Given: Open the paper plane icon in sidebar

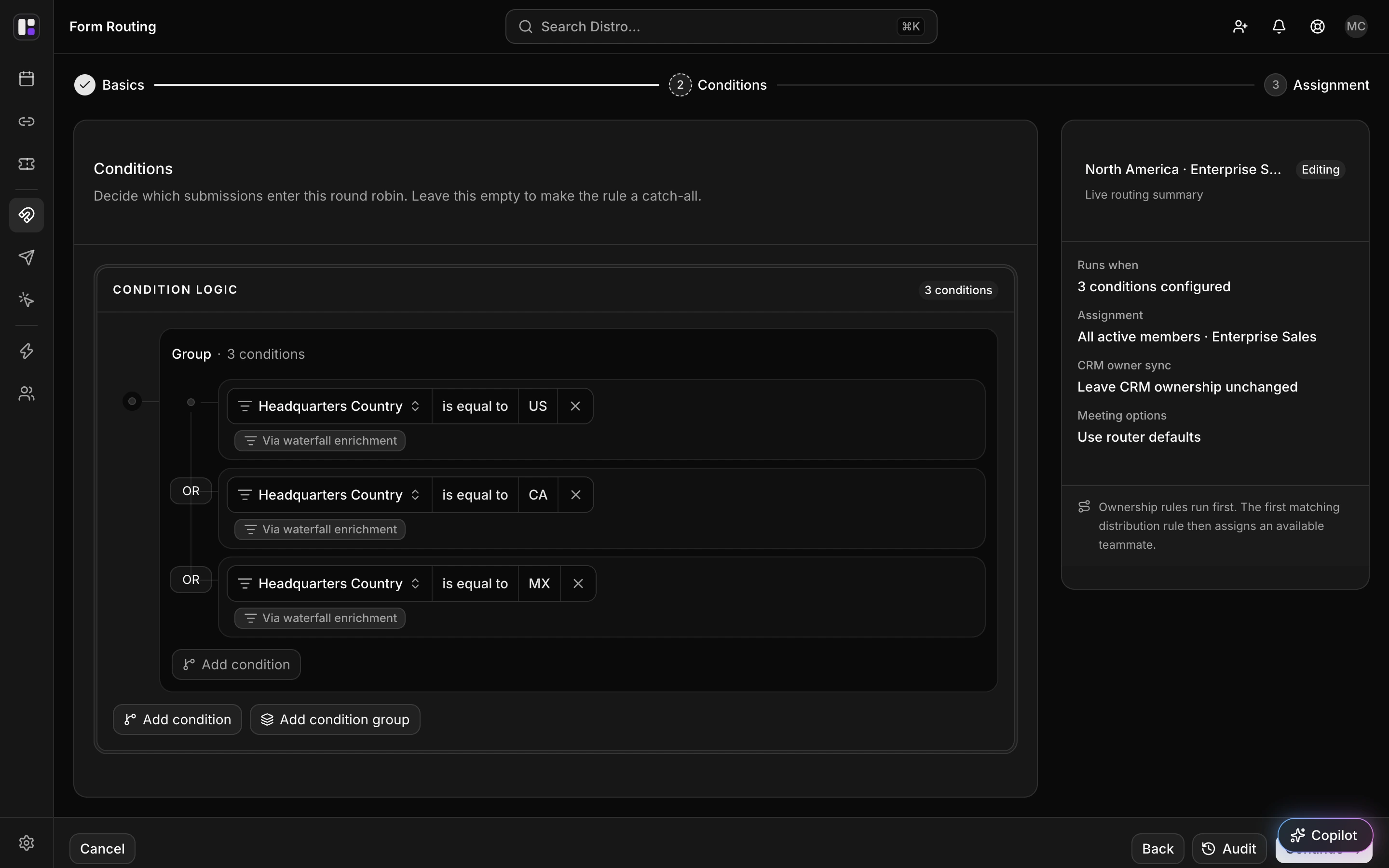Looking at the screenshot, I should pos(27,257).
